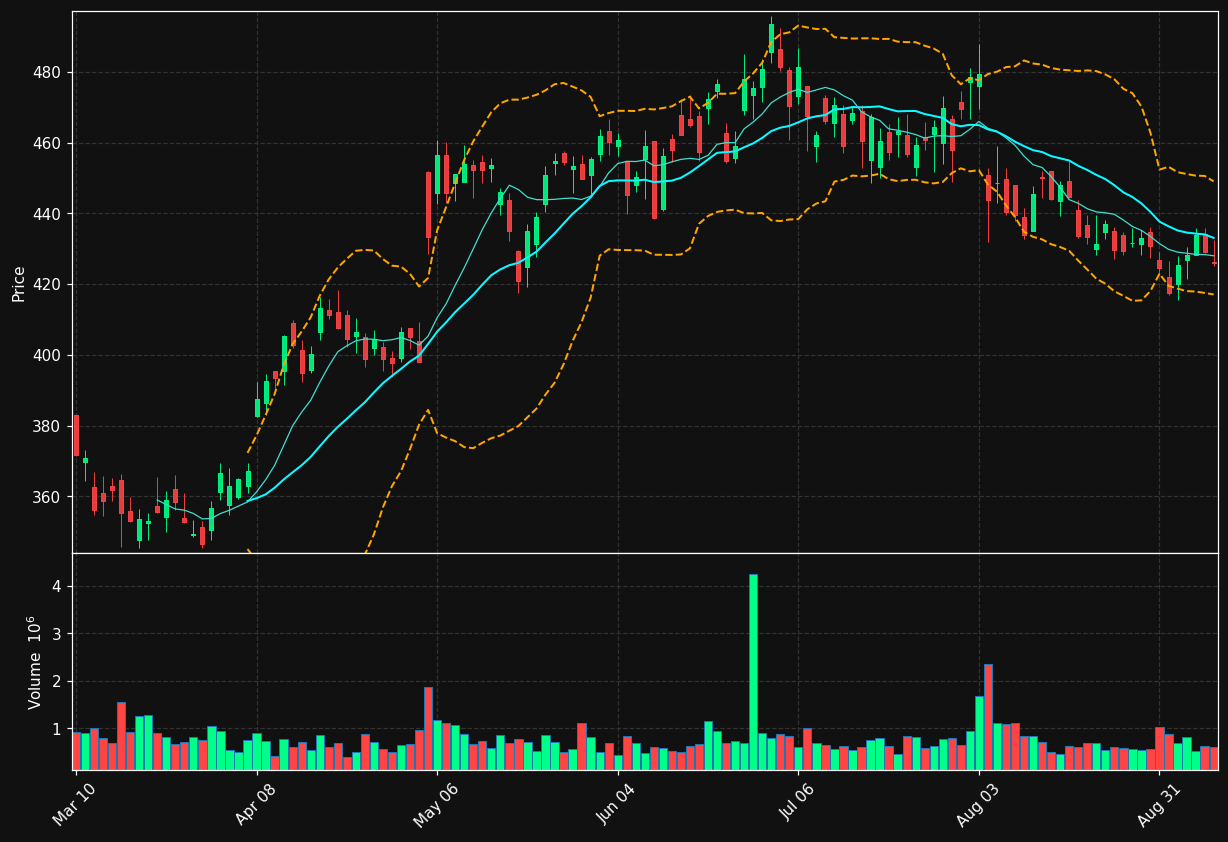The image size is (1228, 842).
Task: Click the 360 price axis label
Action: (x=48, y=497)
